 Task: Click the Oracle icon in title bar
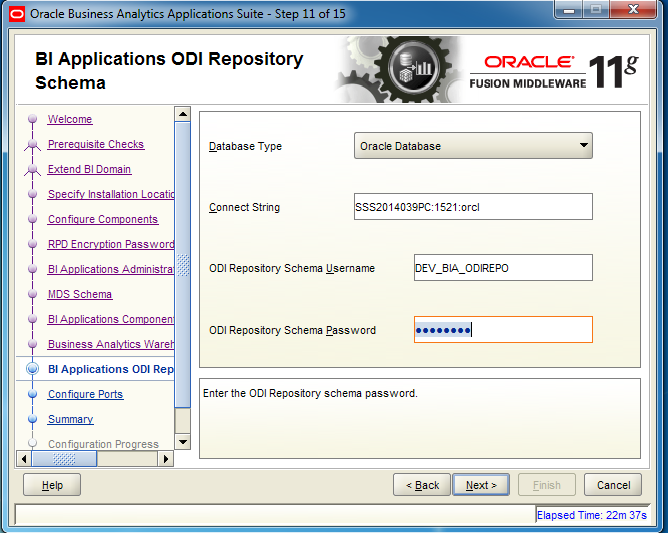pyautogui.click(x=17, y=14)
